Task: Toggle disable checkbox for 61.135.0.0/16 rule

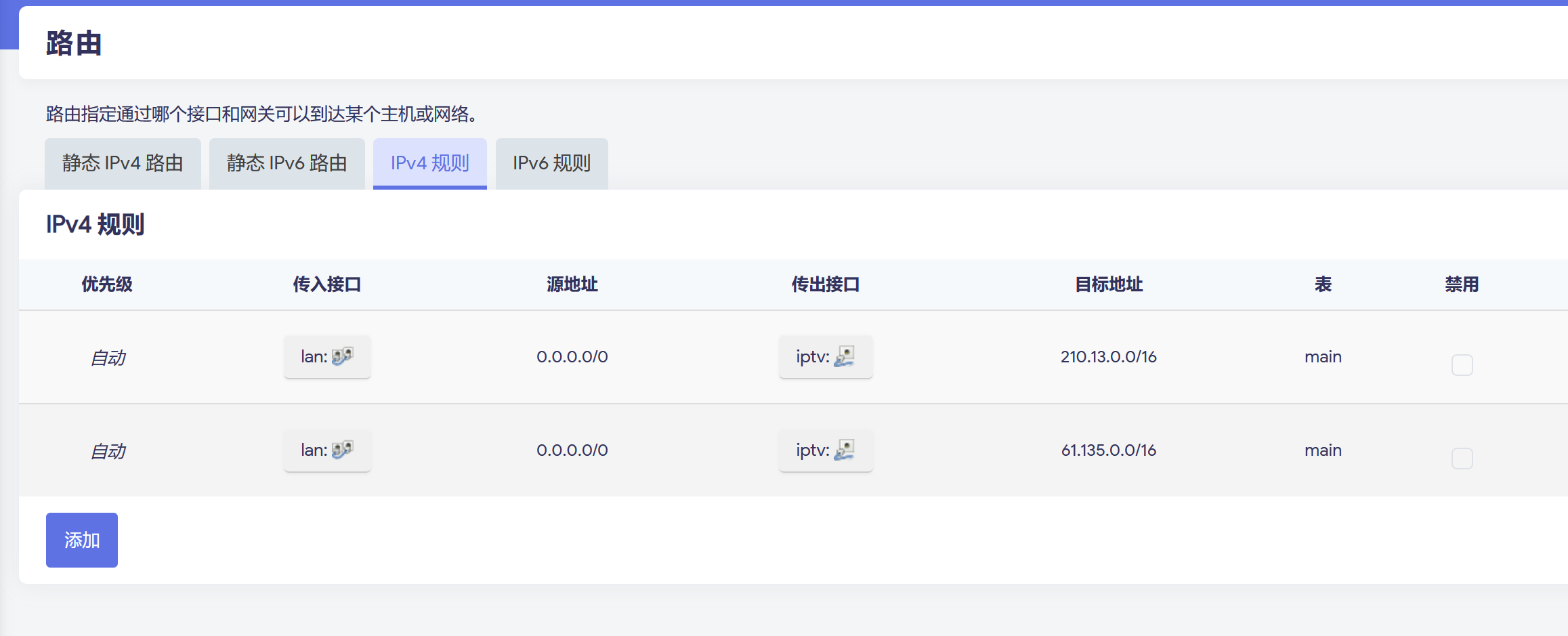Action: pyautogui.click(x=1462, y=459)
